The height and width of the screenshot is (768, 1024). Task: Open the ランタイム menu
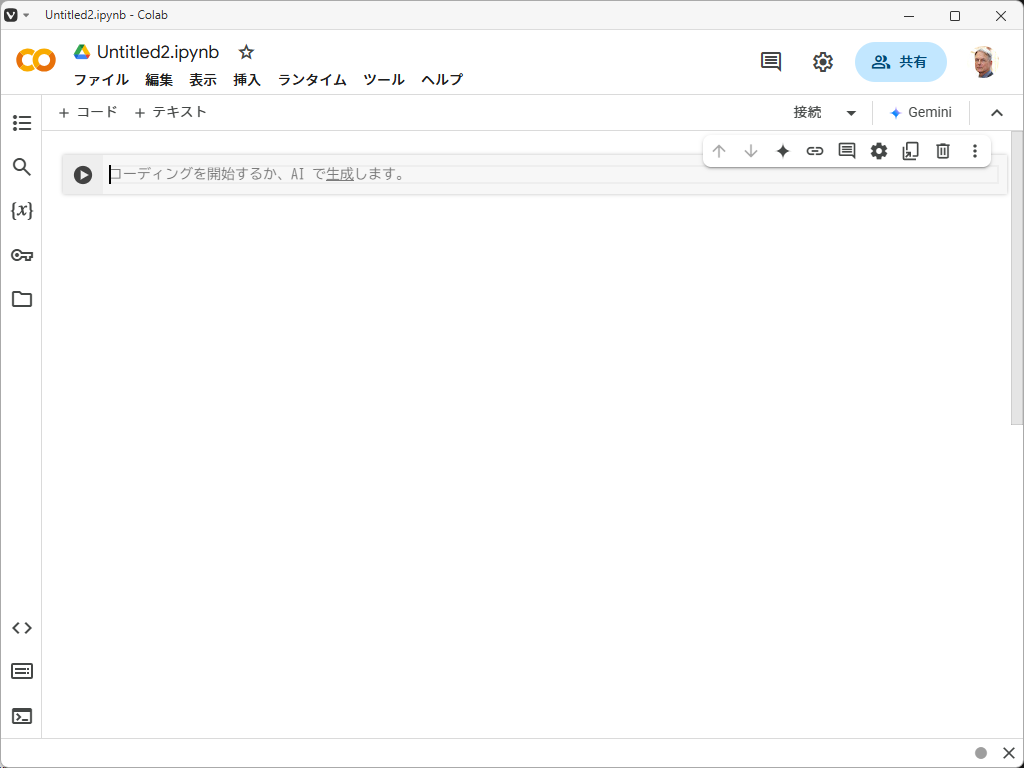point(312,80)
